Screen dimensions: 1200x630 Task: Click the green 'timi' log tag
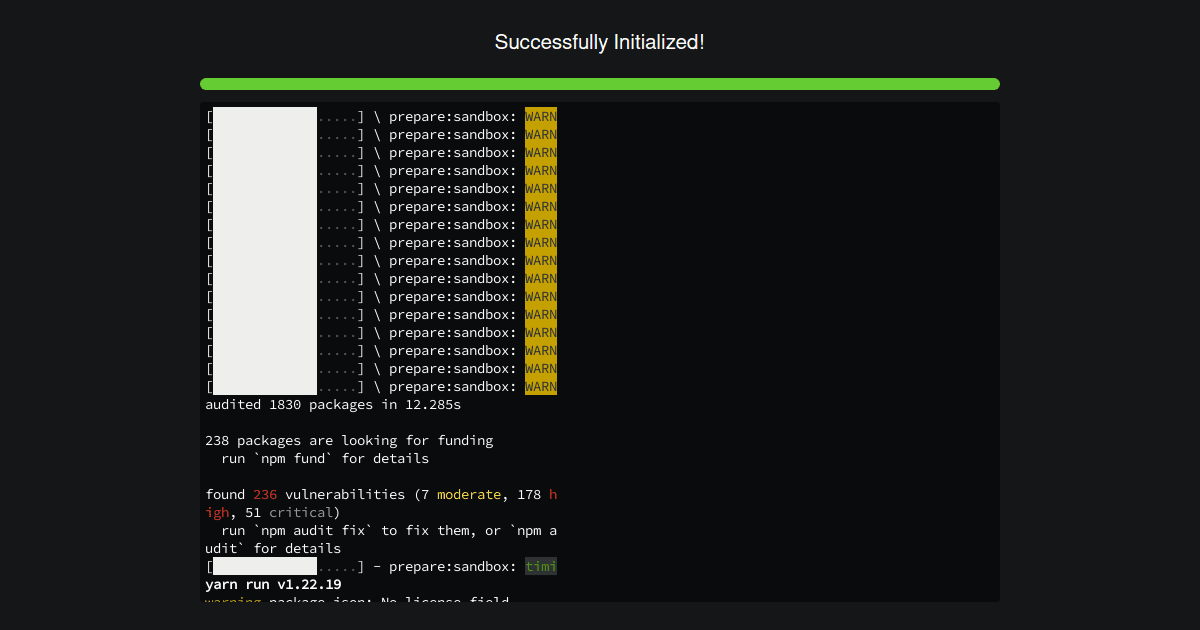pos(541,567)
